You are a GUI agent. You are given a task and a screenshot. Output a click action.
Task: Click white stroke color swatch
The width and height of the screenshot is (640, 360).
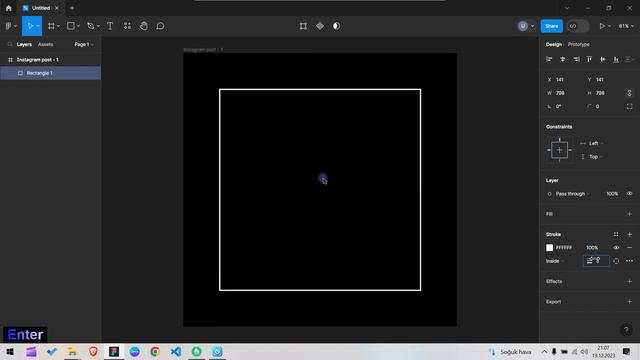pos(549,248)
